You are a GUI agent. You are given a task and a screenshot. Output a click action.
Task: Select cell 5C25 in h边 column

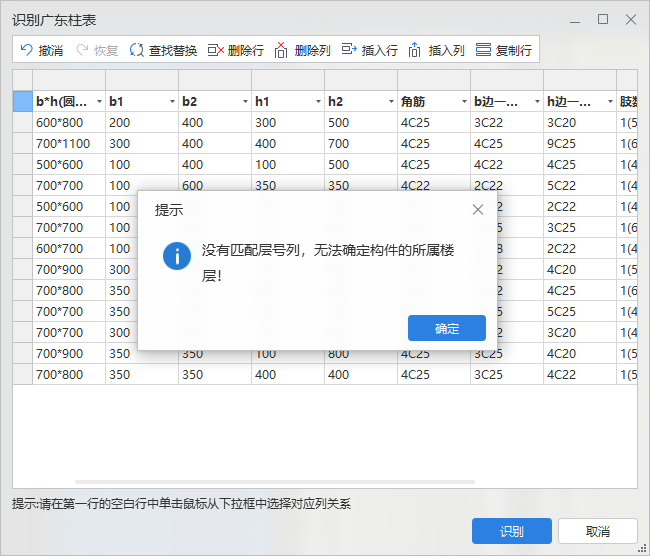click(x=580, y=311)
